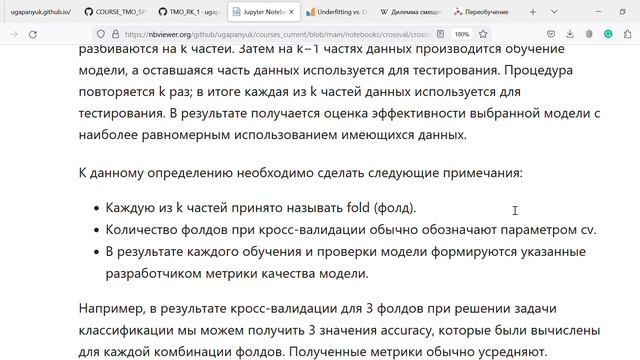The height and width of the screenshot is (360, 640).
Task: Click the 'параметром cv.' bullet text
Action: (548, 230)
